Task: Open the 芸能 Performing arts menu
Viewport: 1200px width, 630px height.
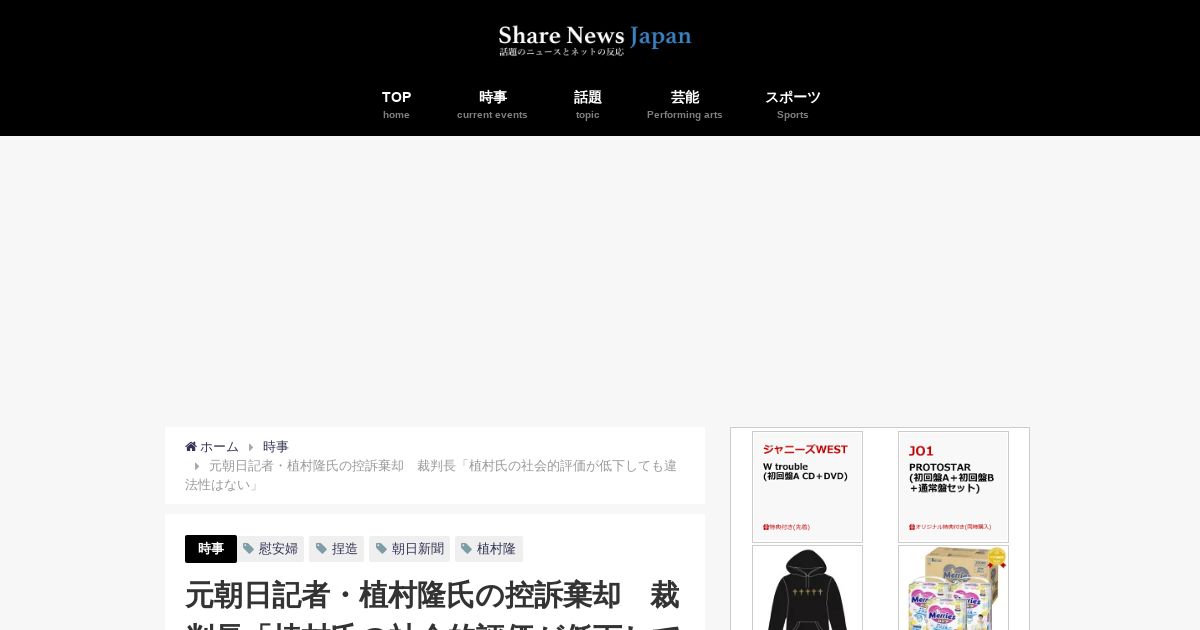Action: point(685,104)
